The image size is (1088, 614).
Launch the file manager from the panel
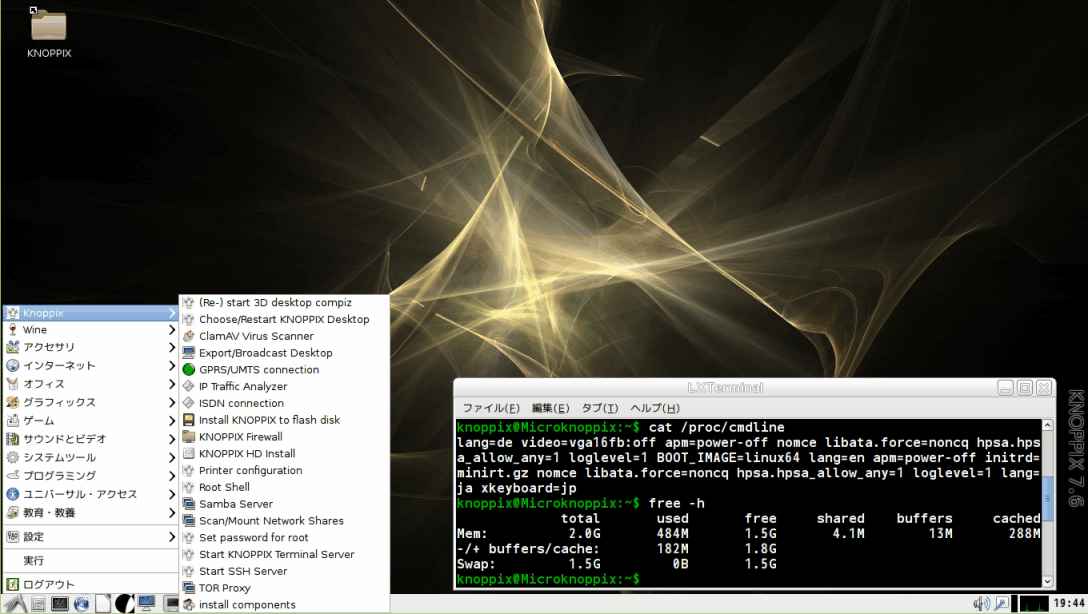38,604
